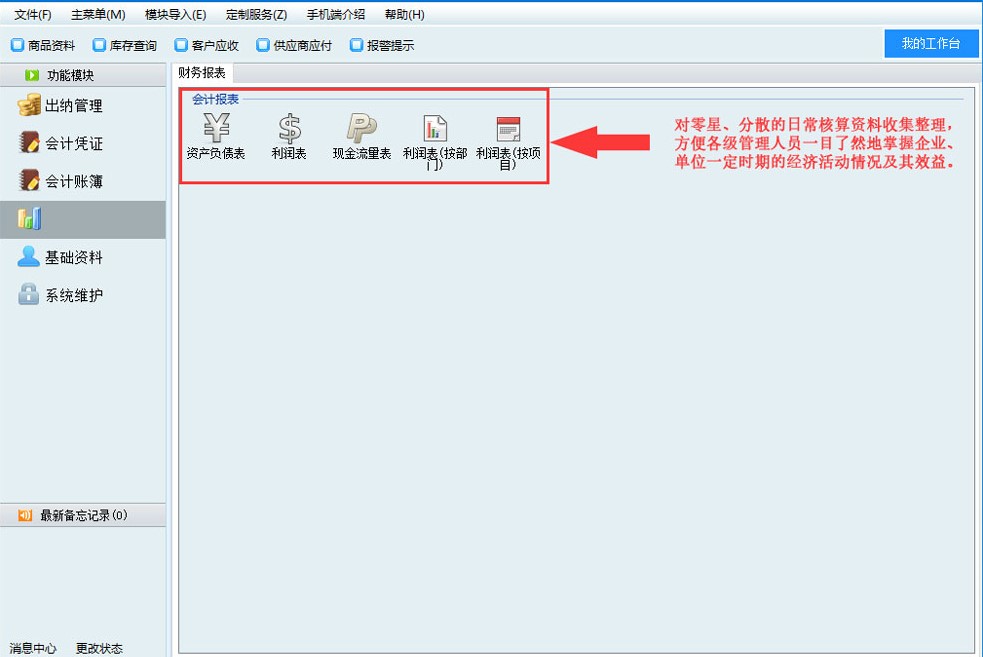Click the speaker icon beside 最新备忘记录
Viewport: 983px width, 657px height.
pos(24,515)
